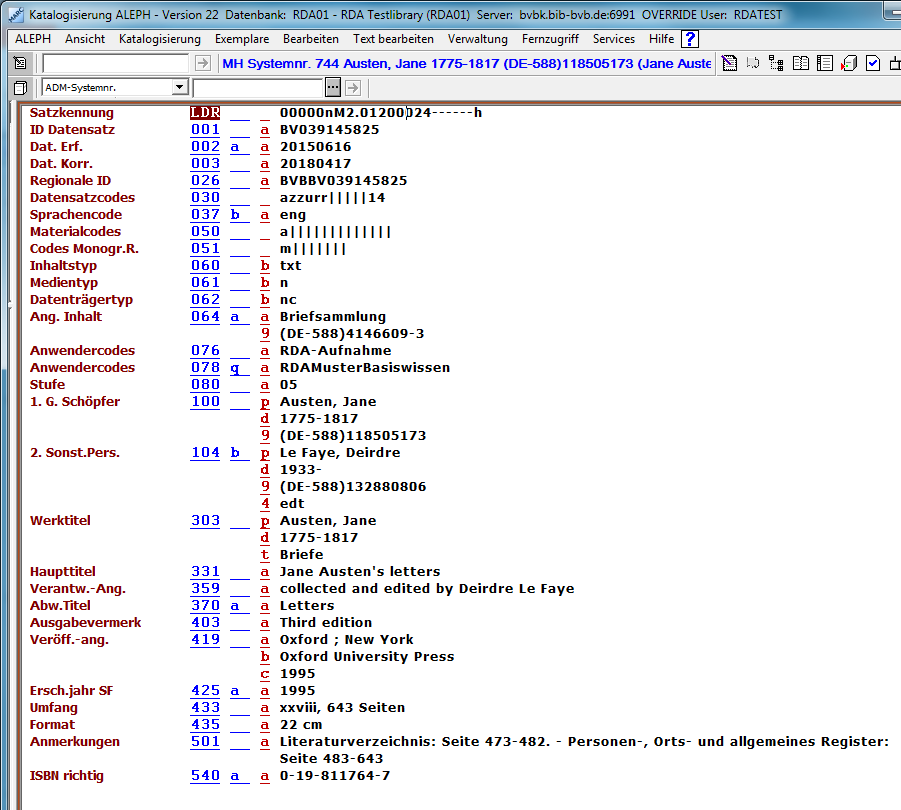Click field tag 100 for 1. G. Schöpfer
This screenshot has height=810, width=901.
(205, 402)
